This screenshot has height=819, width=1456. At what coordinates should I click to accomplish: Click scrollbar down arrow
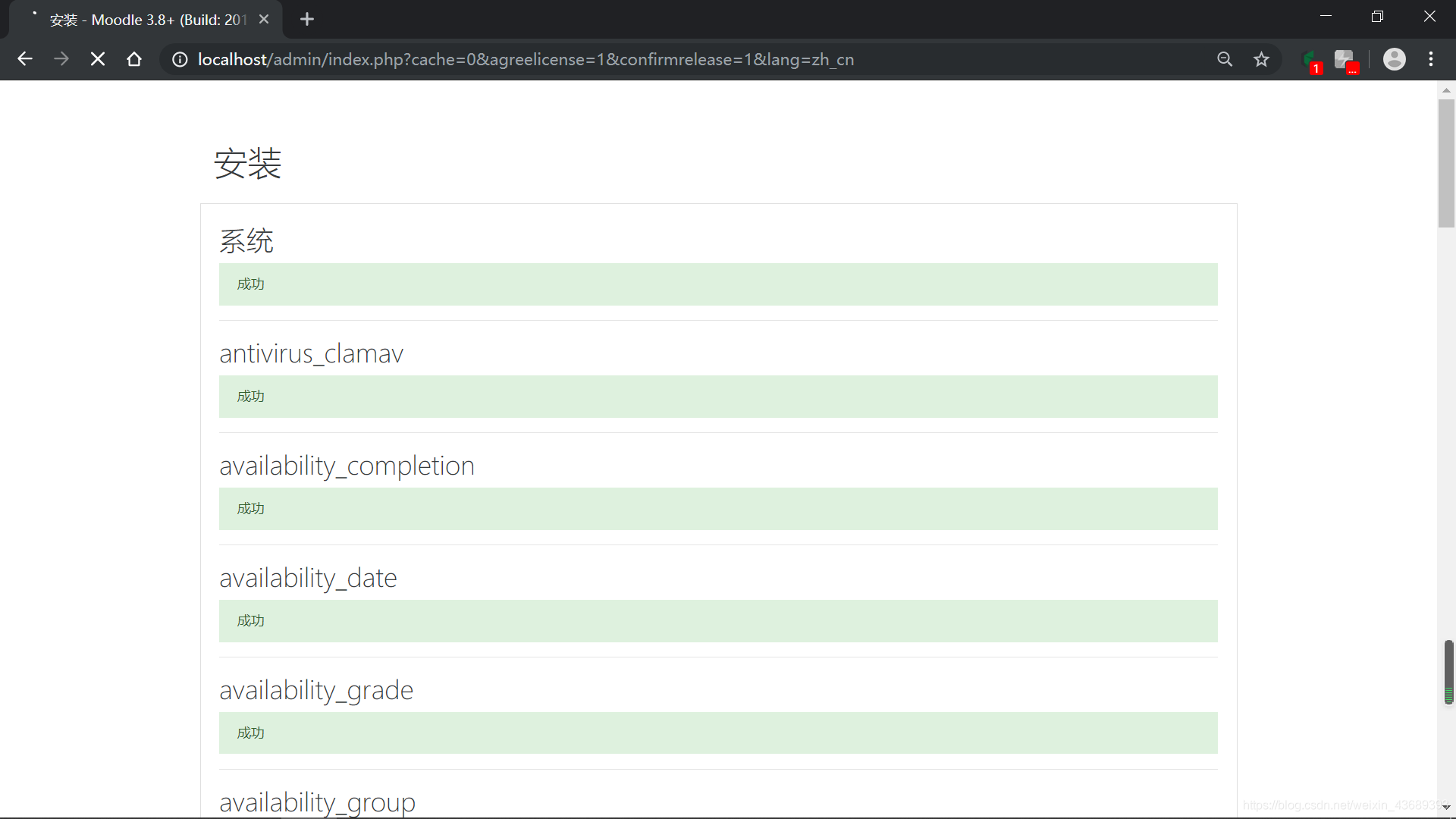[1446, 807]
